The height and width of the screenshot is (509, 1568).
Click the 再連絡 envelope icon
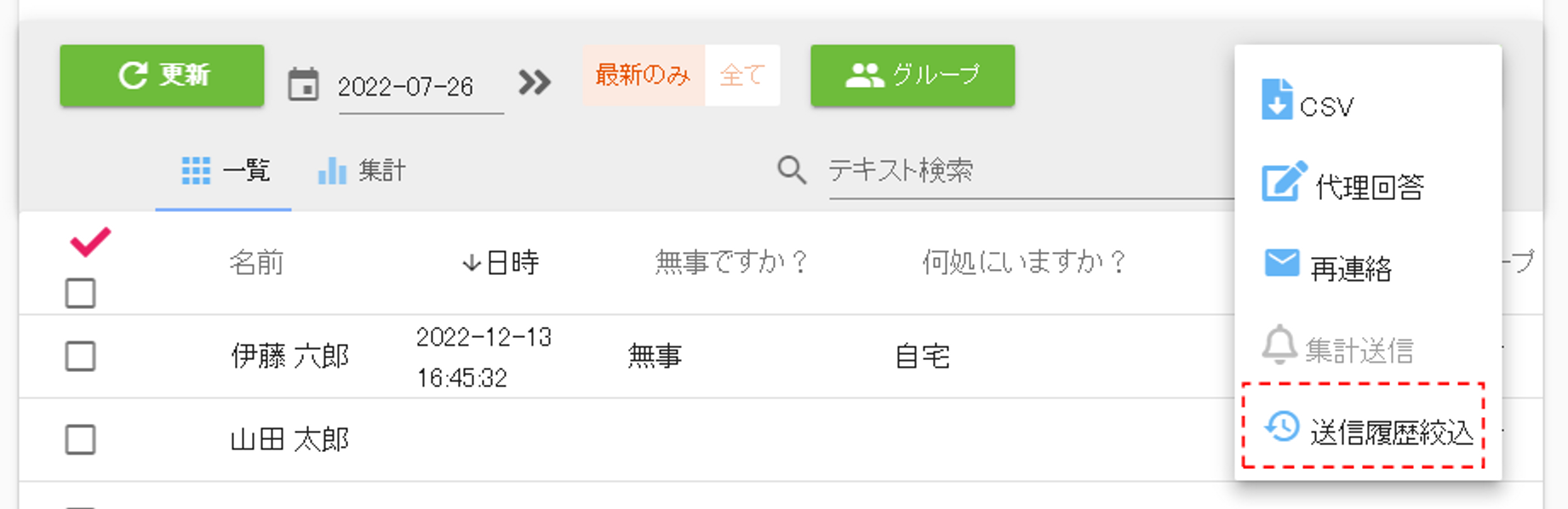tap(1282, 263)
